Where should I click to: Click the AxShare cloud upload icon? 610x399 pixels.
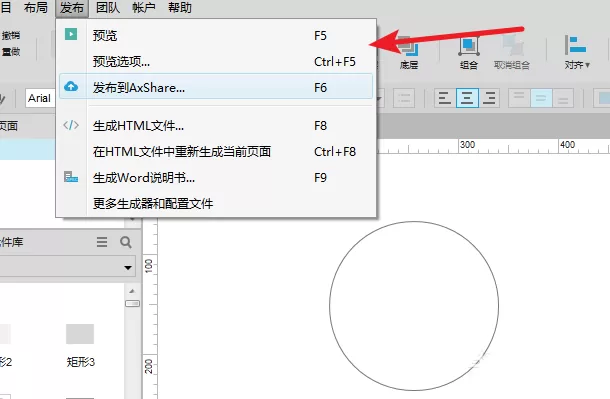[x=71, y=86]
